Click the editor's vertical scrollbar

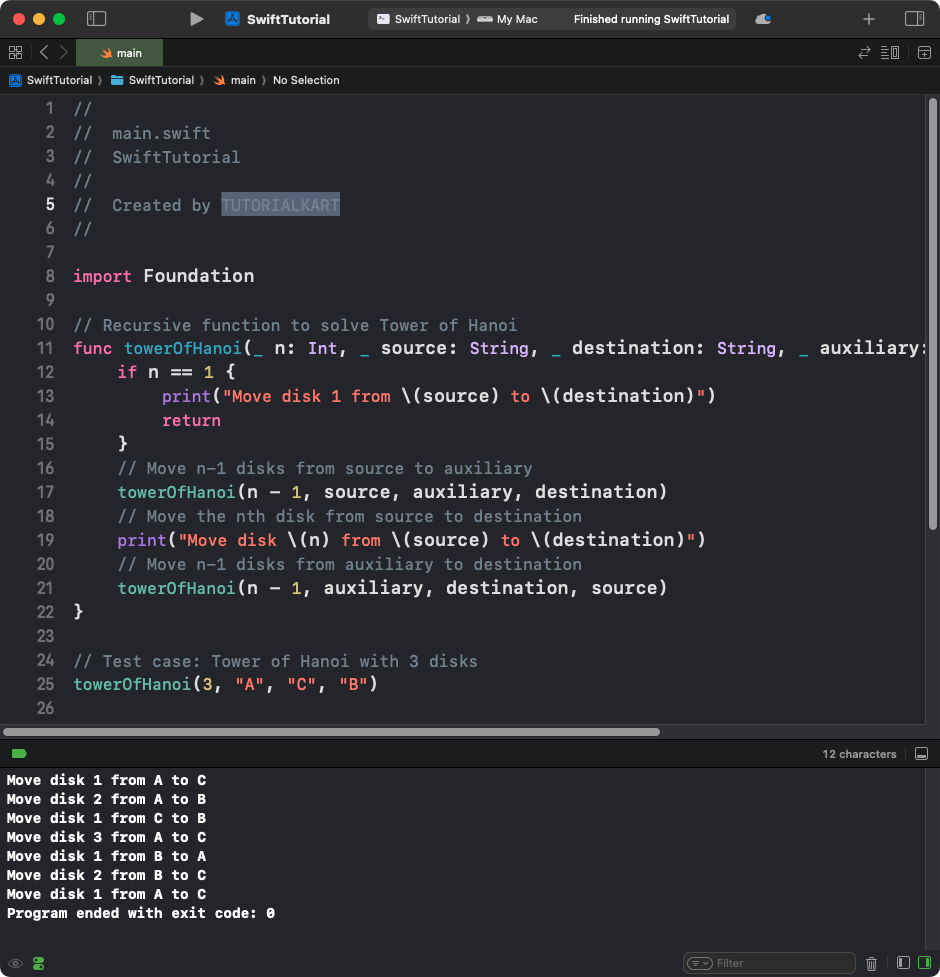point(933,314)
